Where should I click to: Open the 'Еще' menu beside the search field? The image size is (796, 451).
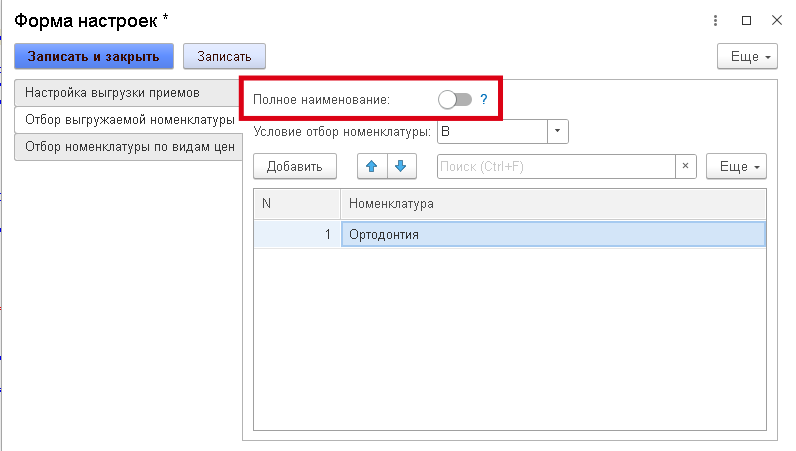click(736, 166)
